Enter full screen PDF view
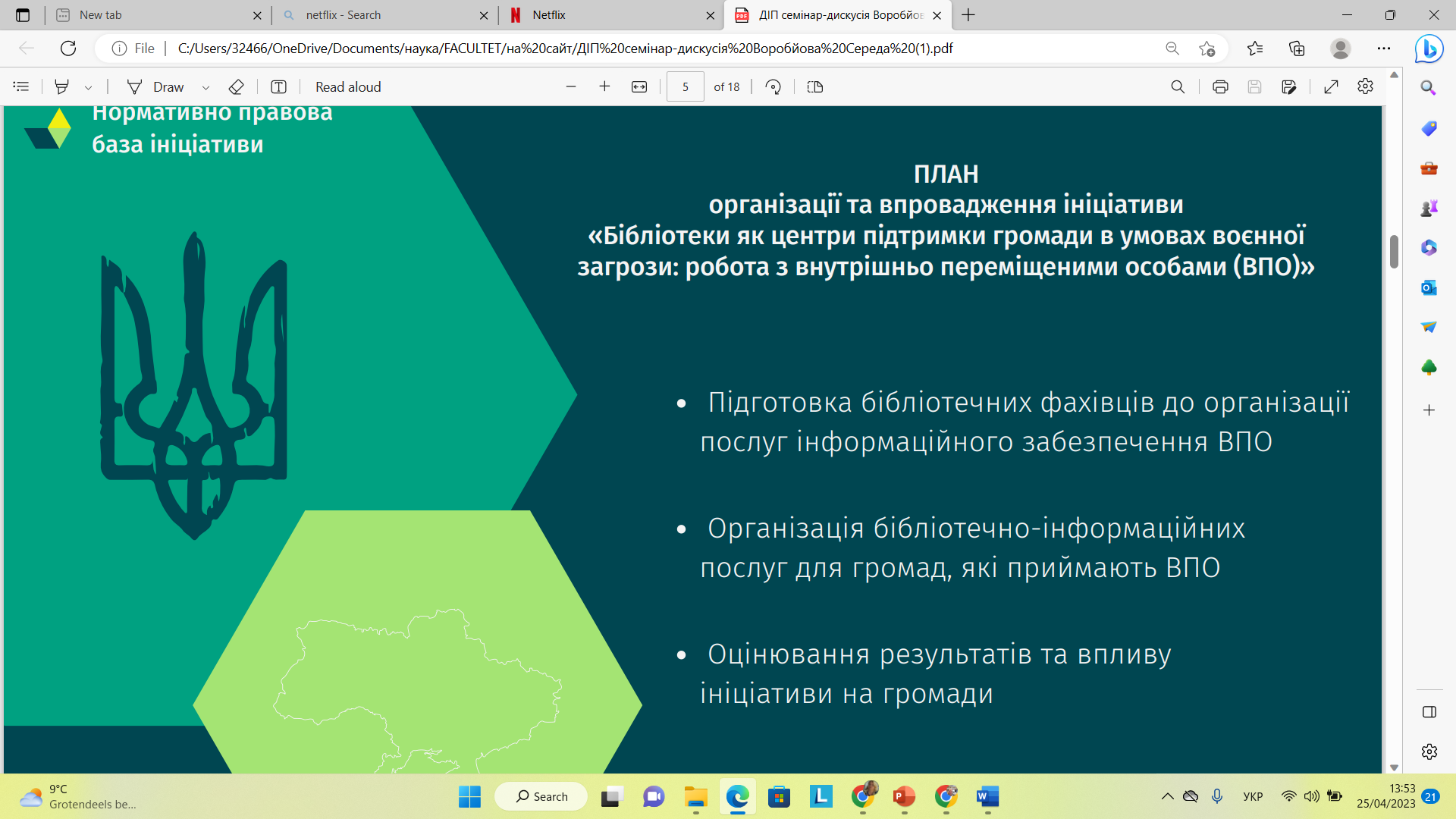1456x819 pixels. (1331, 87)
